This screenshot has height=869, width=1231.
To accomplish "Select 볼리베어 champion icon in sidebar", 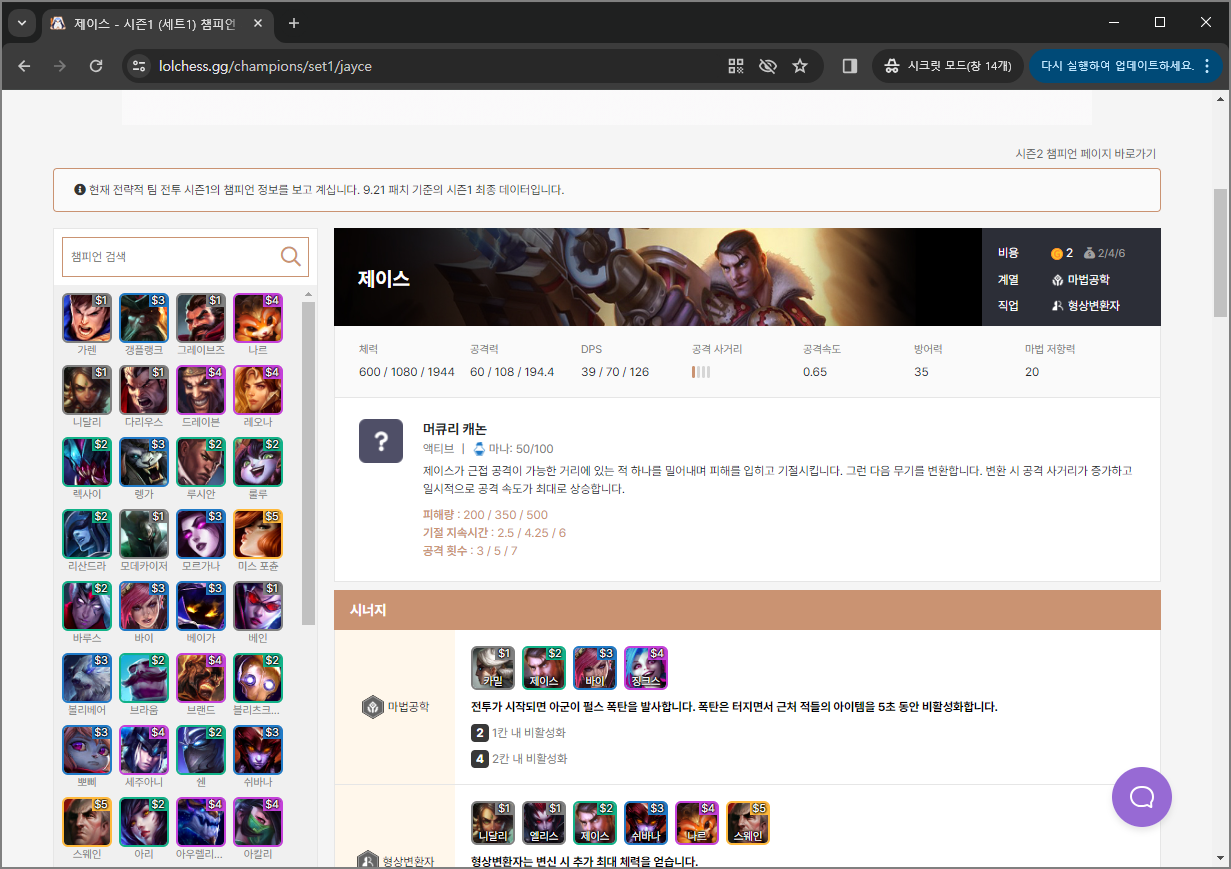I will pyautogui.click(x=87, y=678).
